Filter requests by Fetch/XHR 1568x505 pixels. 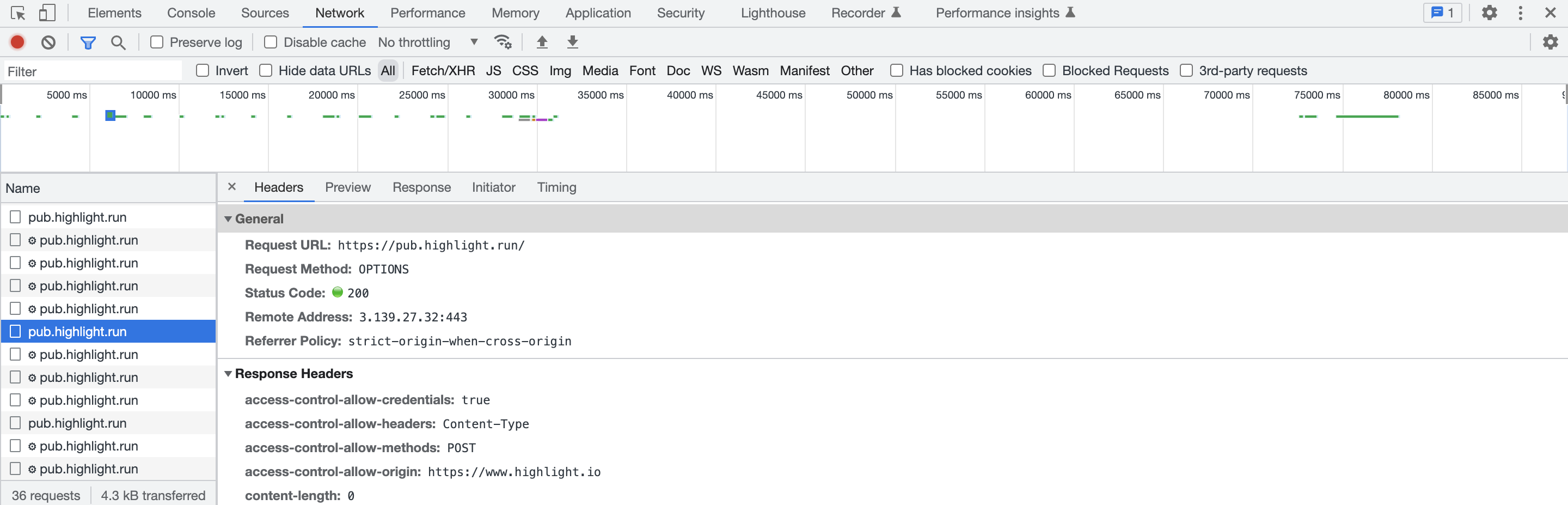pos(443,71)
